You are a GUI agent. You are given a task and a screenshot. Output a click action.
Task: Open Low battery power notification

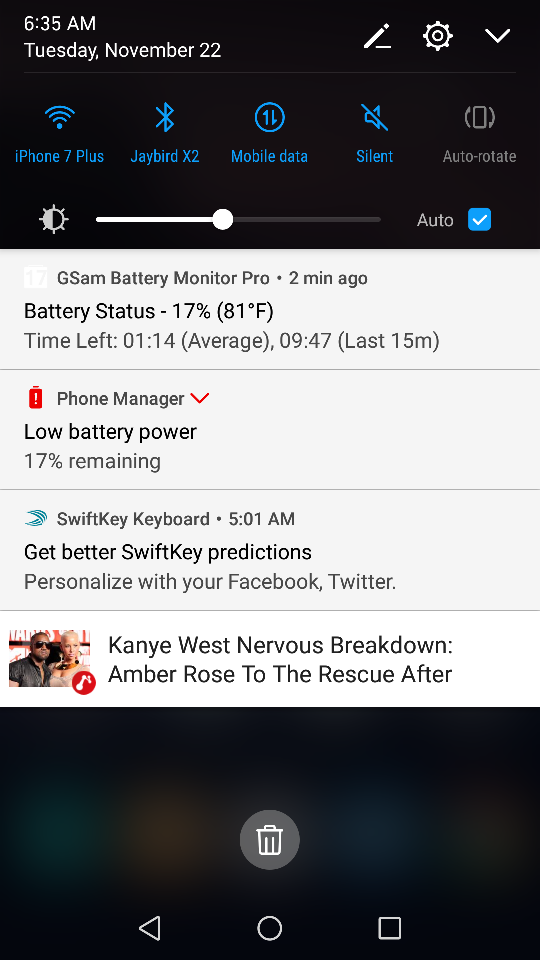[270, 430]
